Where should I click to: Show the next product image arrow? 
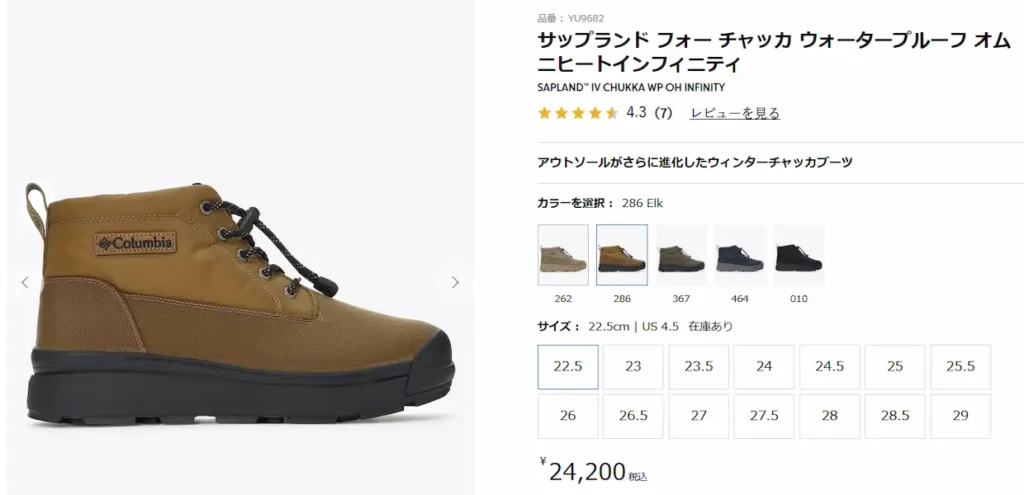click(455, 283)
